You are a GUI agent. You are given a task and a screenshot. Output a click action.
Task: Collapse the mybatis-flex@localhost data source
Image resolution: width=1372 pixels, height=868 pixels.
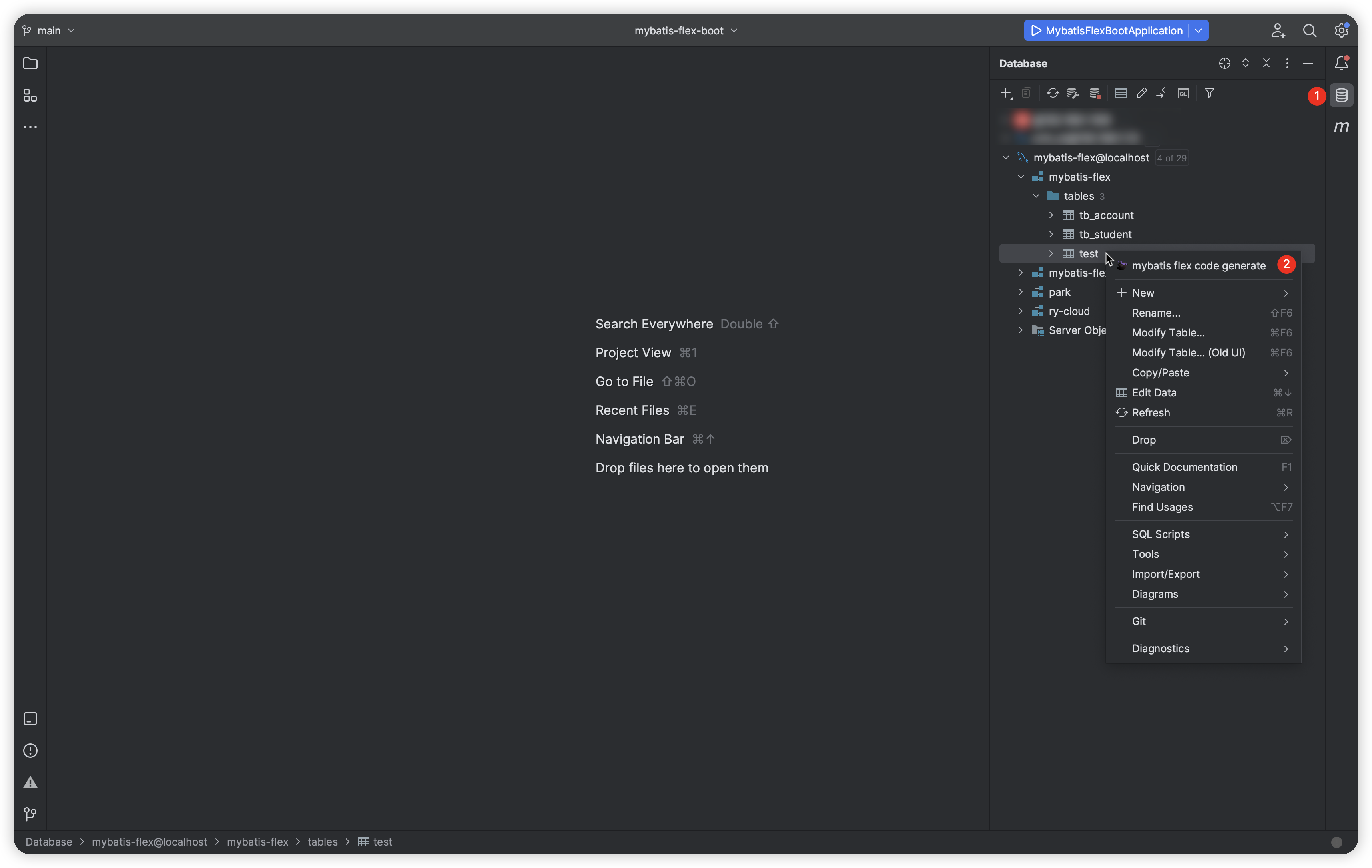(x=1006, y=158)
